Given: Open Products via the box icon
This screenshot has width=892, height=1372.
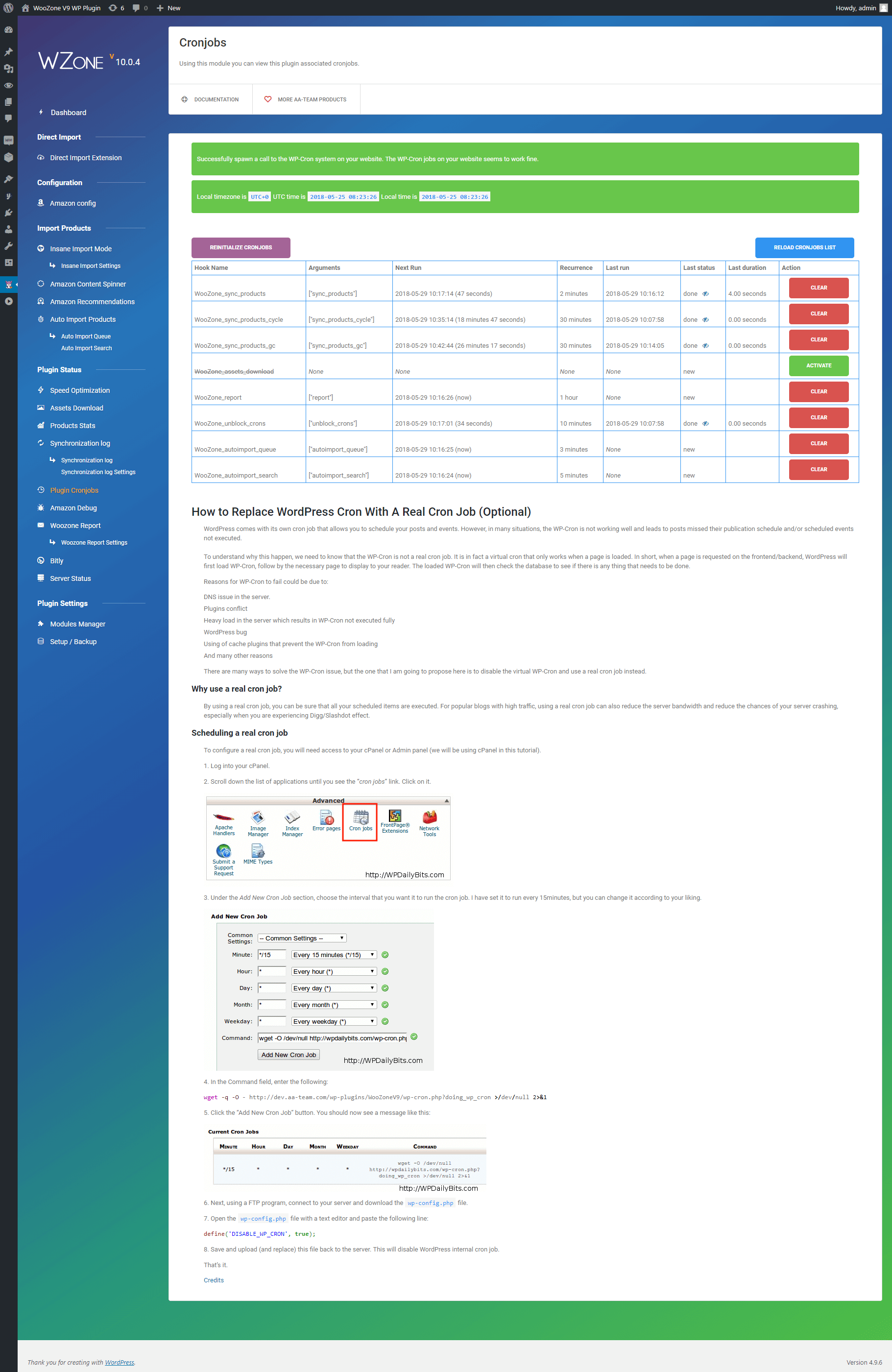Looking at the screenshot, I should (x=9, y=157).
